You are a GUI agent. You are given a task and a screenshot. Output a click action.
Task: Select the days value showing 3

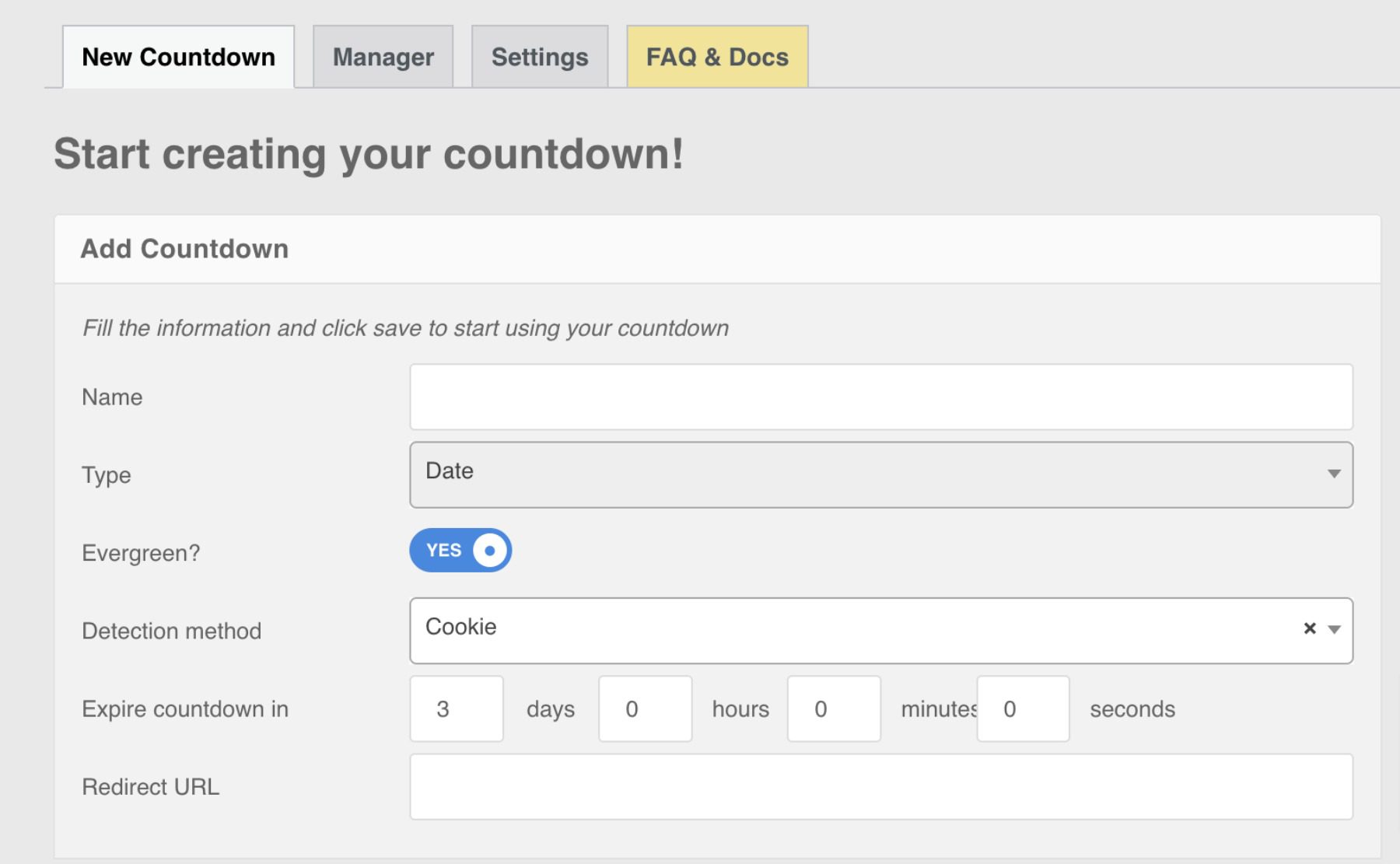(x=456, y=708)
